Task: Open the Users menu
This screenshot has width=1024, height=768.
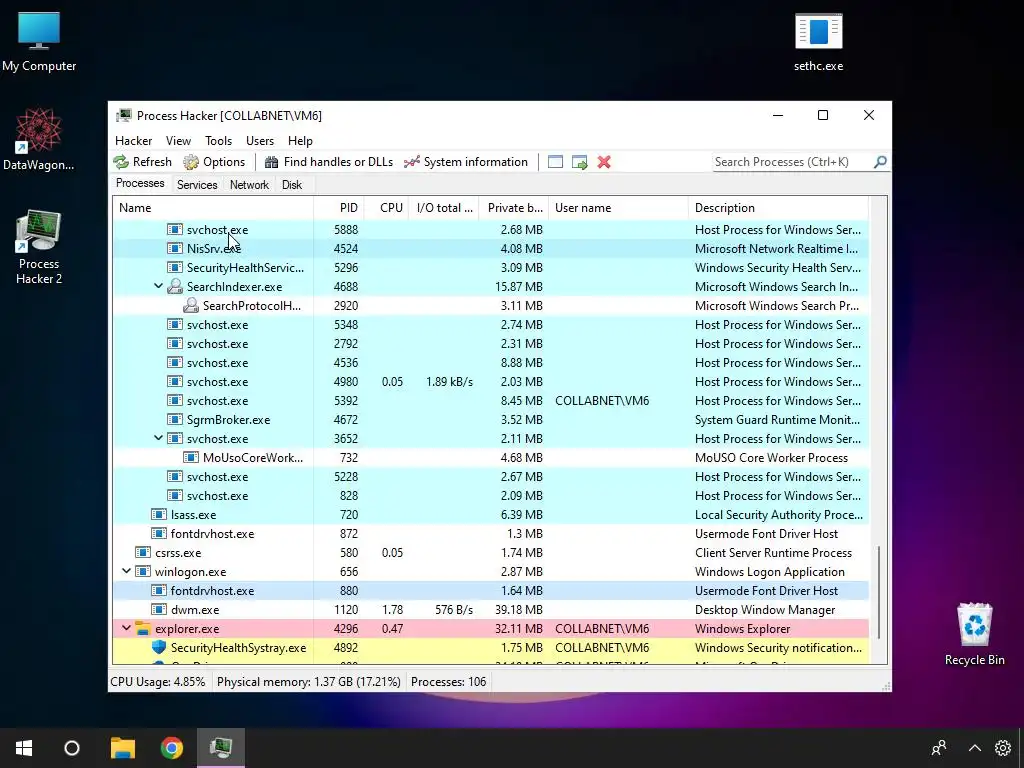Action: (260, 141)
